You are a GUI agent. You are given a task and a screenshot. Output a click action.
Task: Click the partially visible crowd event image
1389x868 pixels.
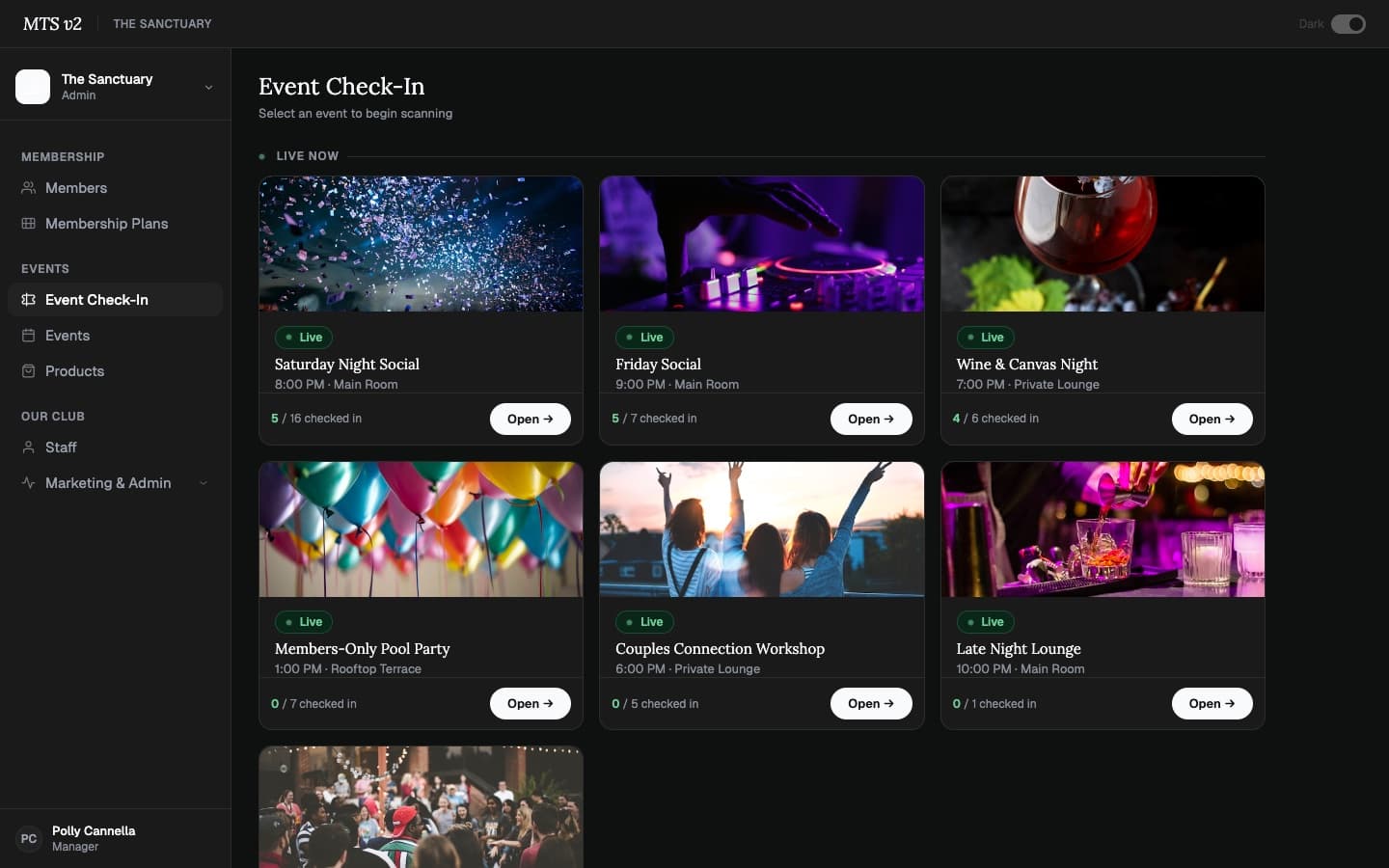tap(422, 807)
